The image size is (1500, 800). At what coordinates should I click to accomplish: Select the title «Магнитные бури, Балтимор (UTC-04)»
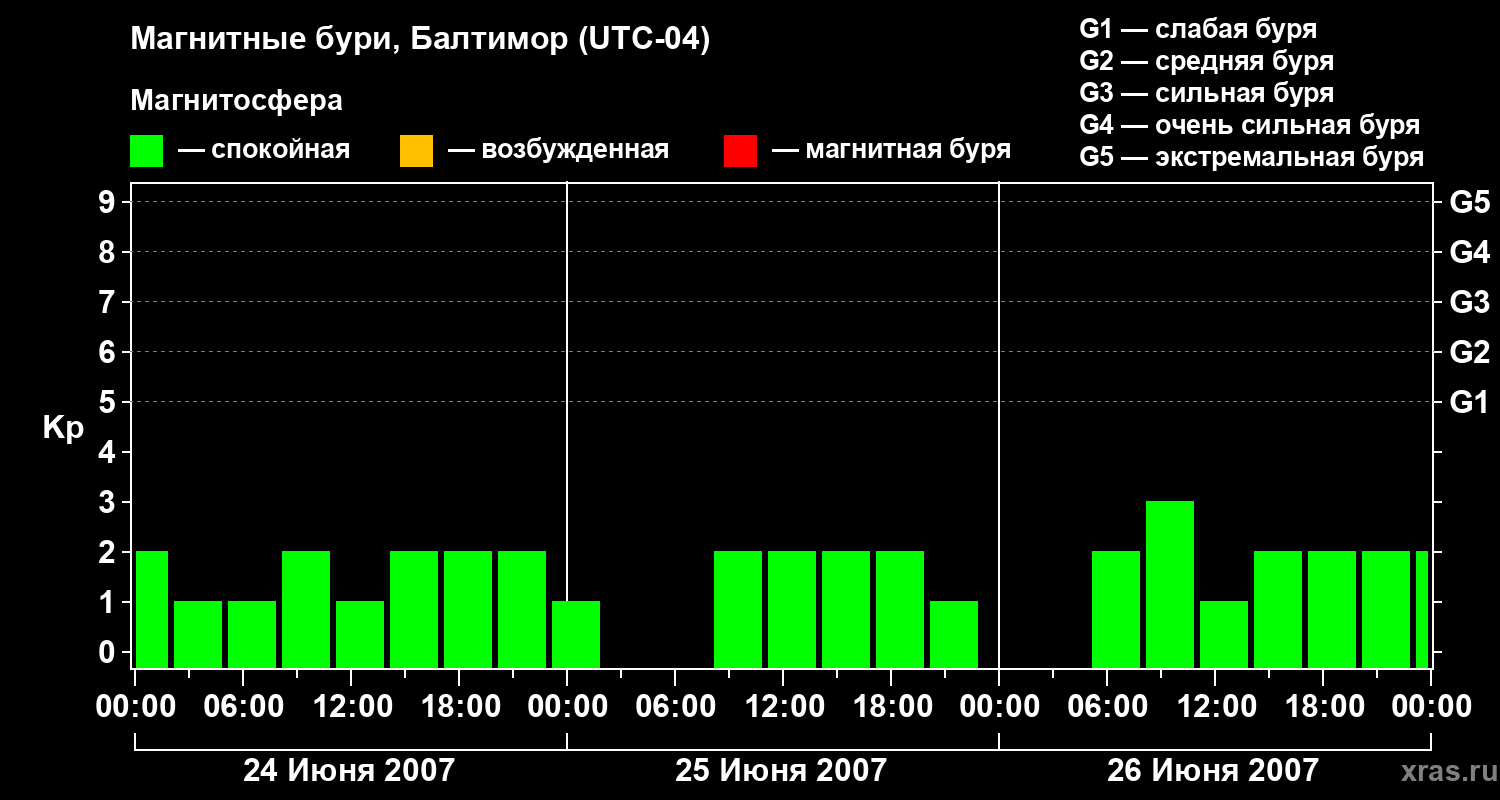coord(420,40)
